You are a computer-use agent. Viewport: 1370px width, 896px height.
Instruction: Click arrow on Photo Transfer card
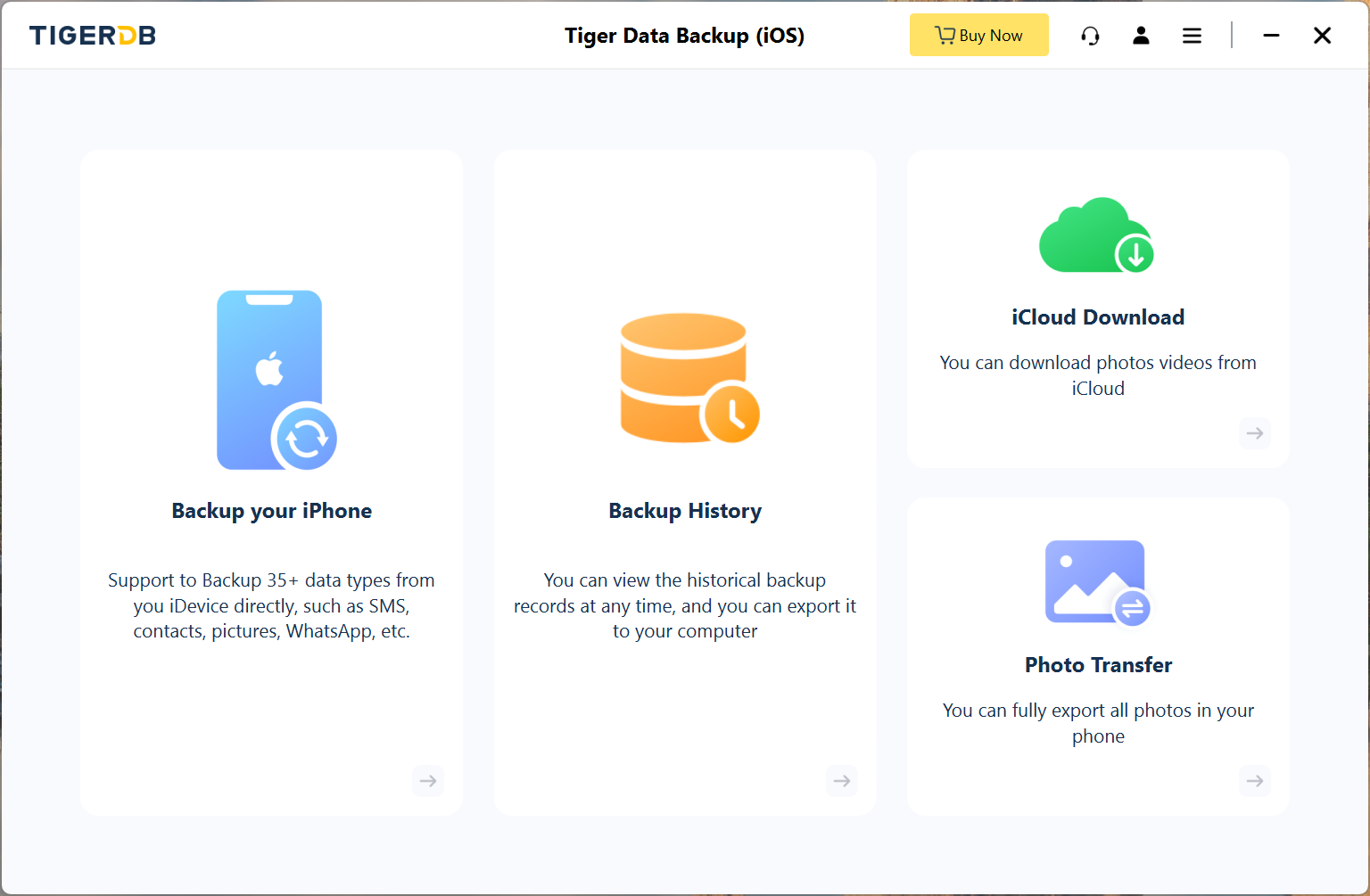pos(1255,781)
